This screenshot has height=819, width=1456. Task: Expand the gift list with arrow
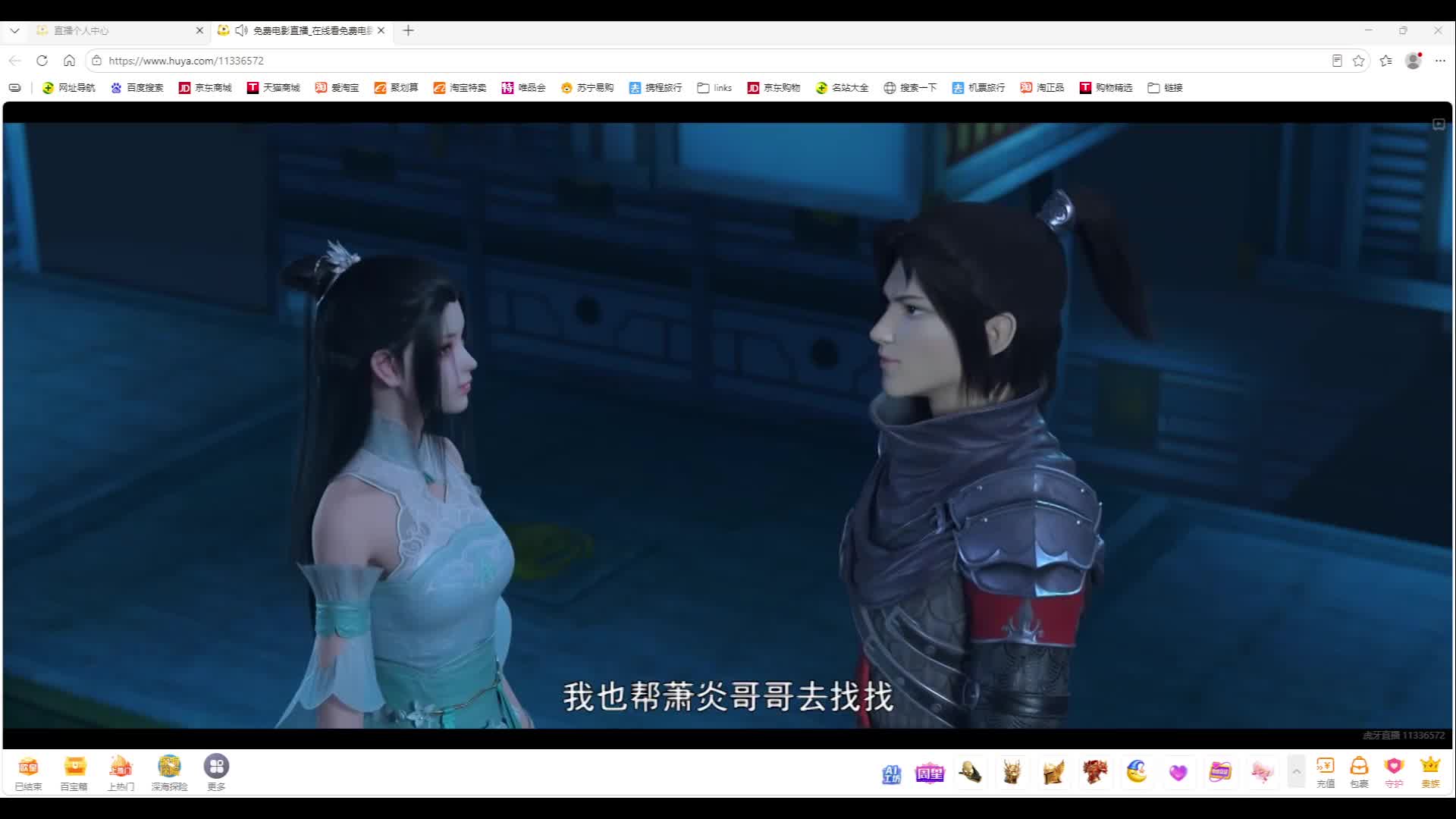1296,772
